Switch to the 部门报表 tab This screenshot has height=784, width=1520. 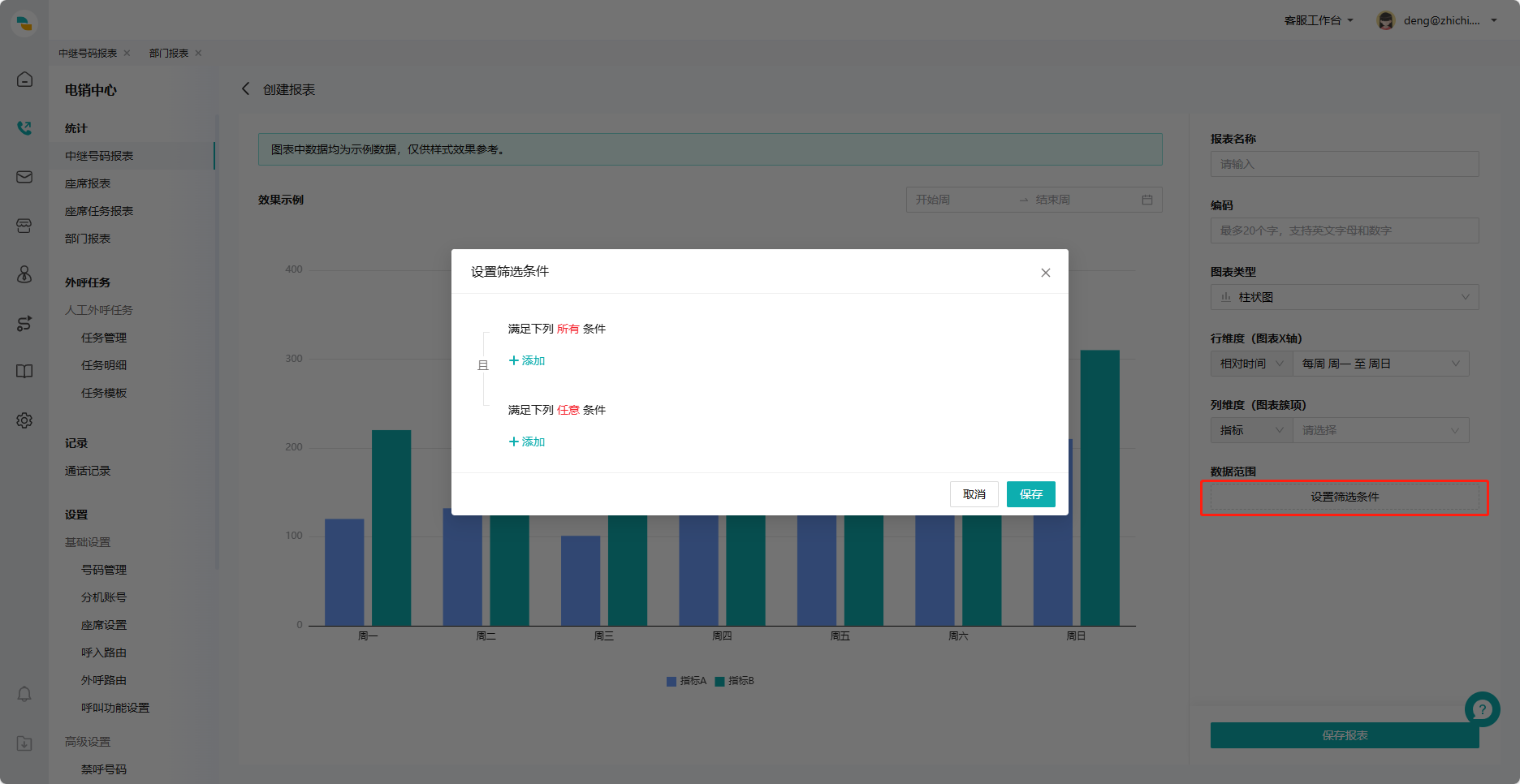(x=169, y=53)
